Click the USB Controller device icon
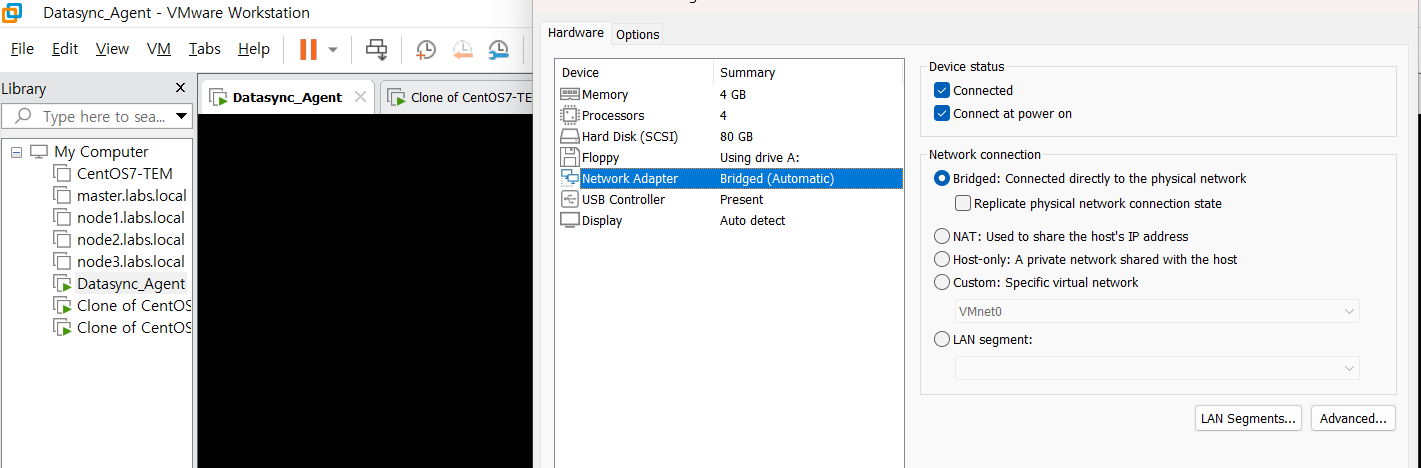1421x468 pixels. [570, 200]
